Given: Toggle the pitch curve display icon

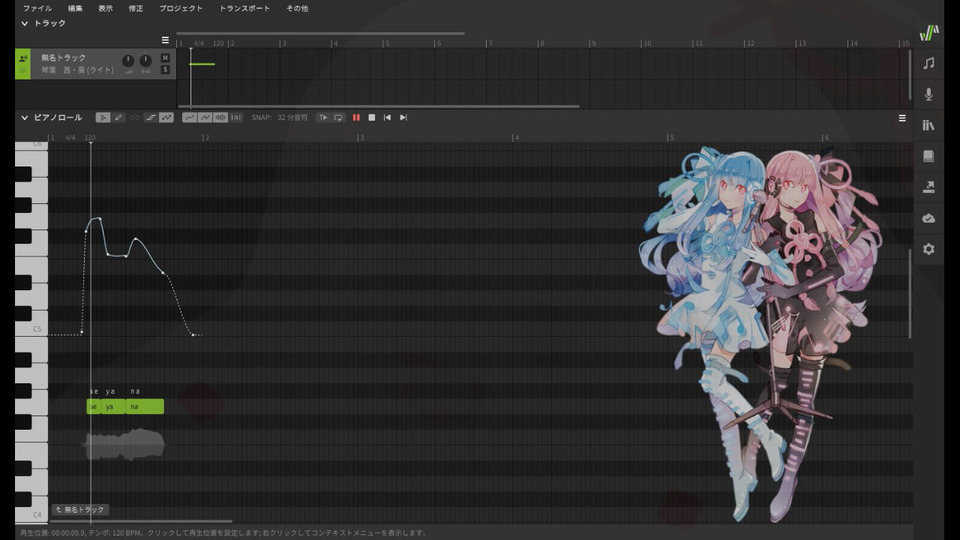Looking at the screenshot, I should coord(167,118).
